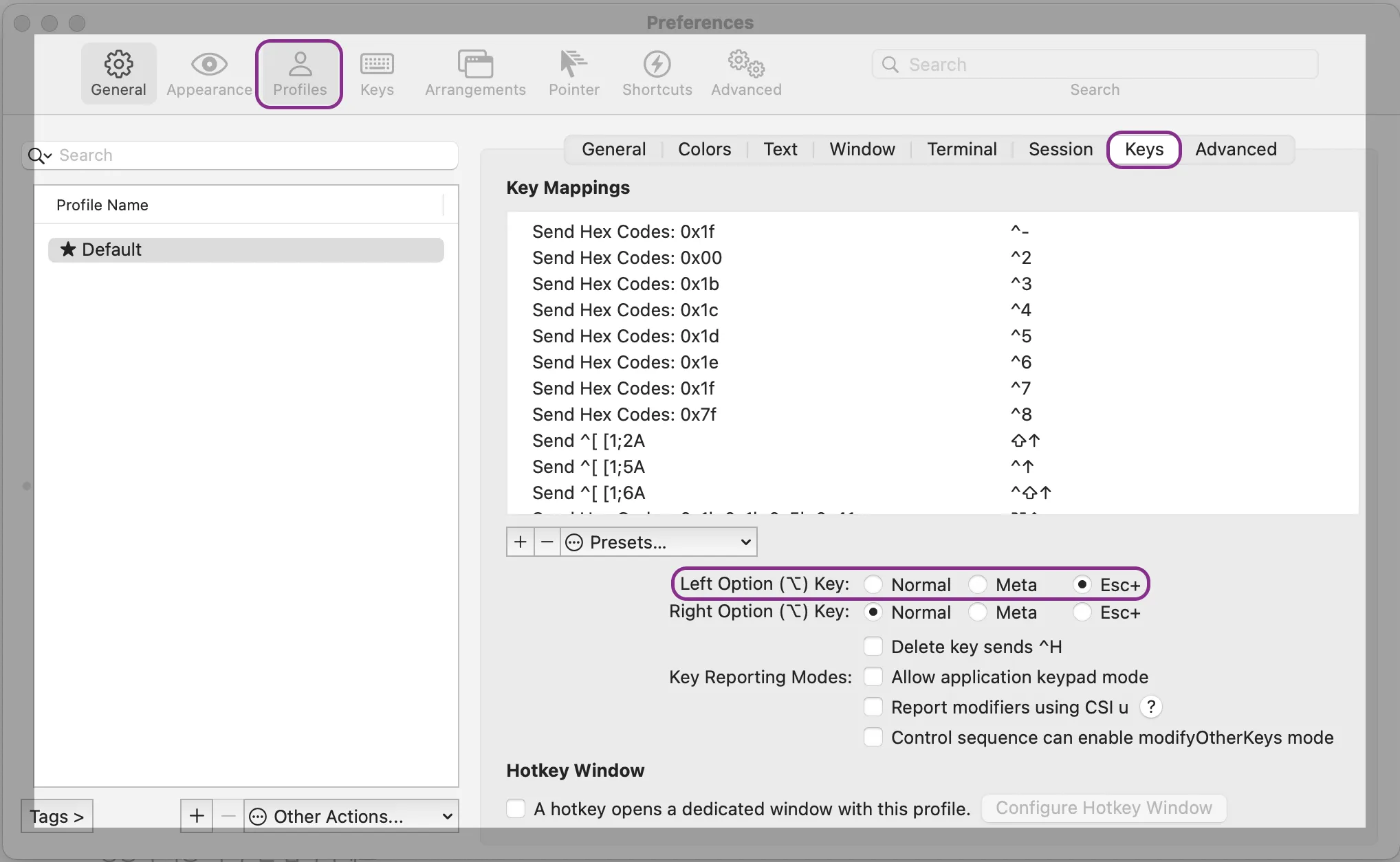Set Right Option key to Esc+
Screen dimensions: 1400x862
[x=1082, y=612]
